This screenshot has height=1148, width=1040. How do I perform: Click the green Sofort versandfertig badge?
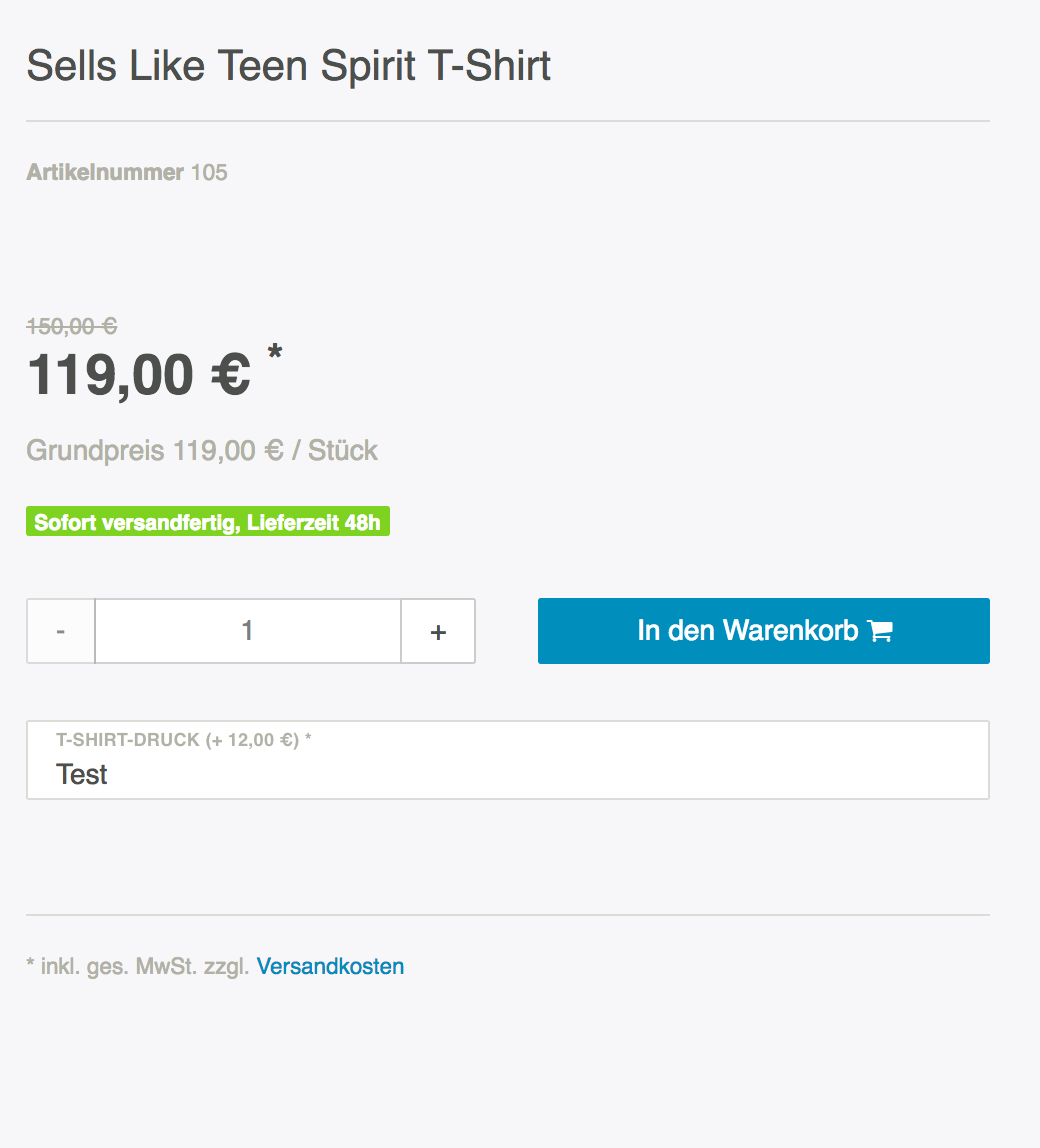click(208, 522)
